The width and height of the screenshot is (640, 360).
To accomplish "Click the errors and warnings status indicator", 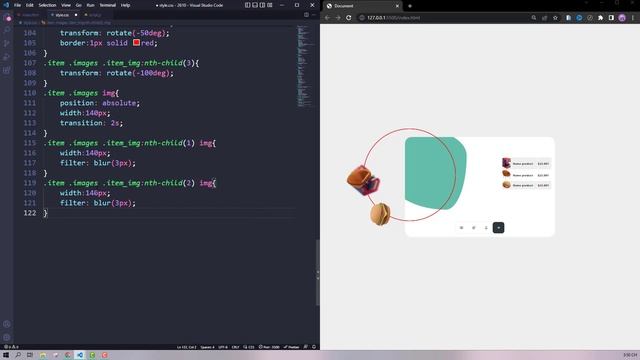I will [x=11, y=347].
